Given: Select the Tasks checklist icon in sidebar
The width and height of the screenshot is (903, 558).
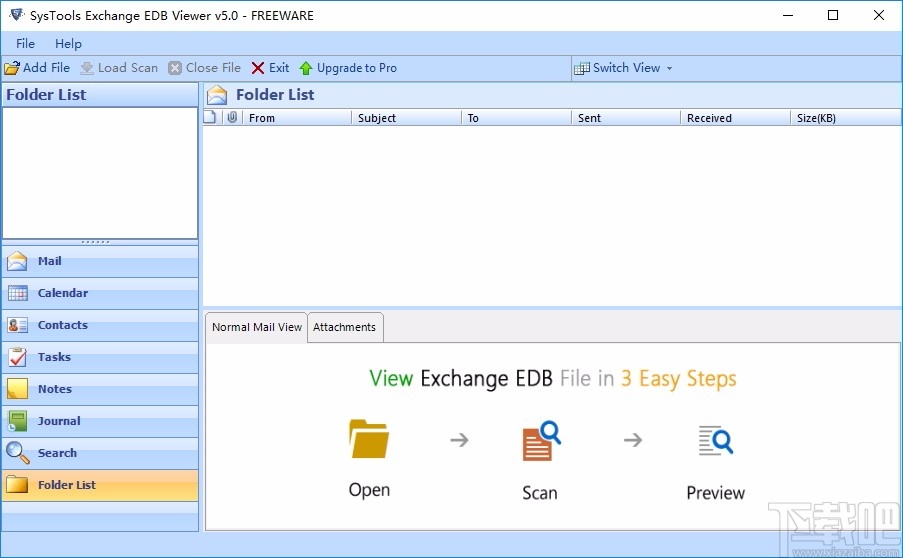Looking at the screenshot, I should tap(17, 357).
